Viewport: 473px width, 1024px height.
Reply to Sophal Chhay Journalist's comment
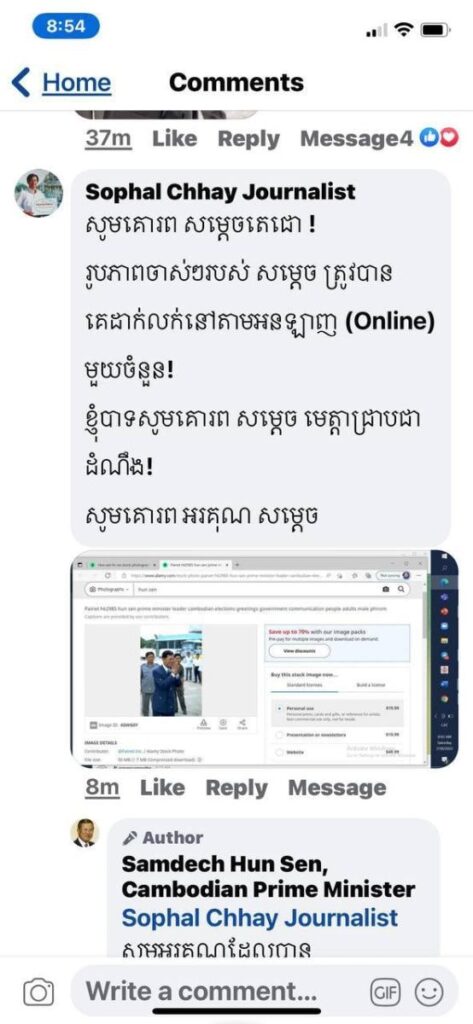[236, 788]
